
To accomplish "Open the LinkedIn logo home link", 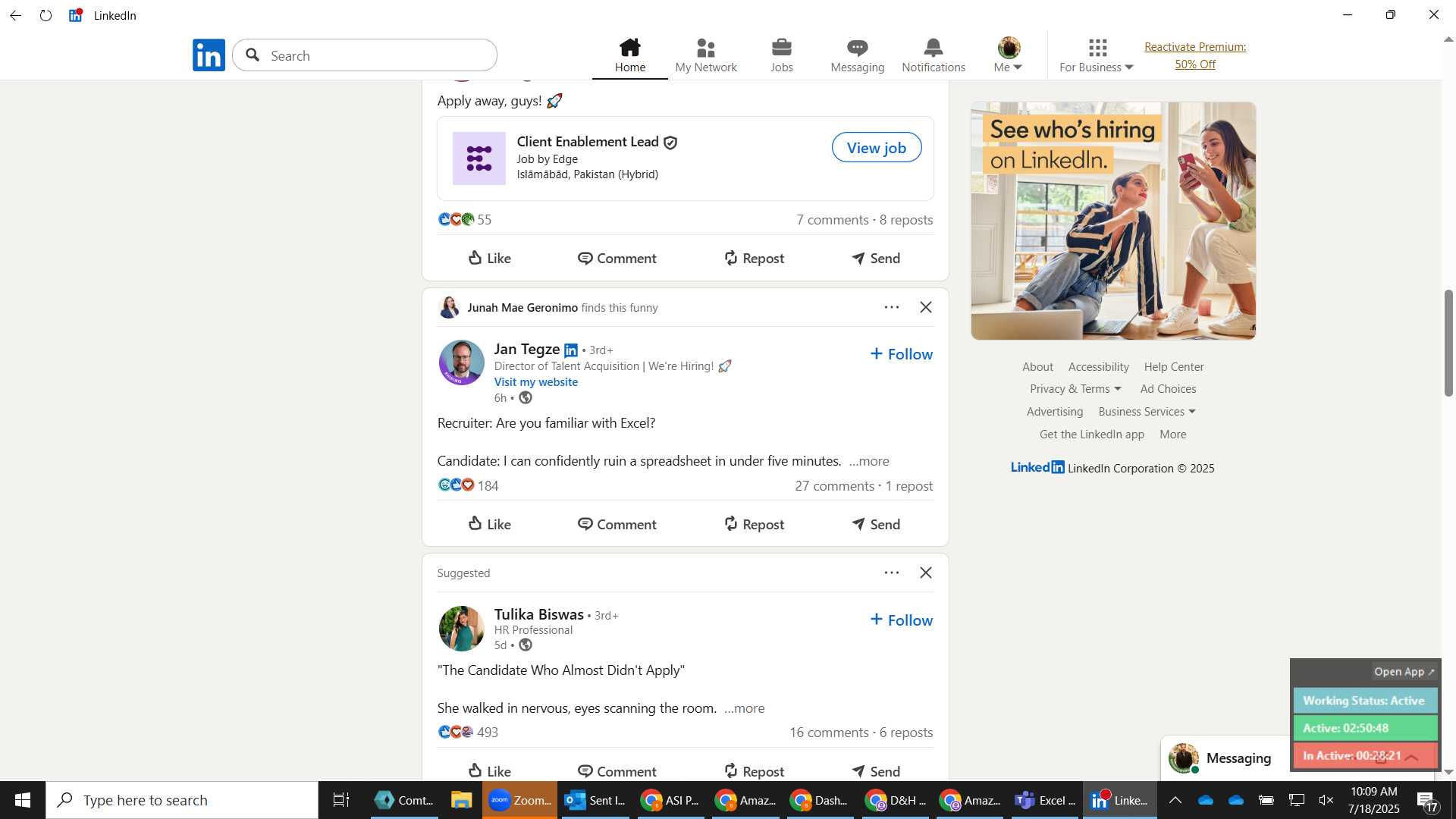I will point(209,55).
